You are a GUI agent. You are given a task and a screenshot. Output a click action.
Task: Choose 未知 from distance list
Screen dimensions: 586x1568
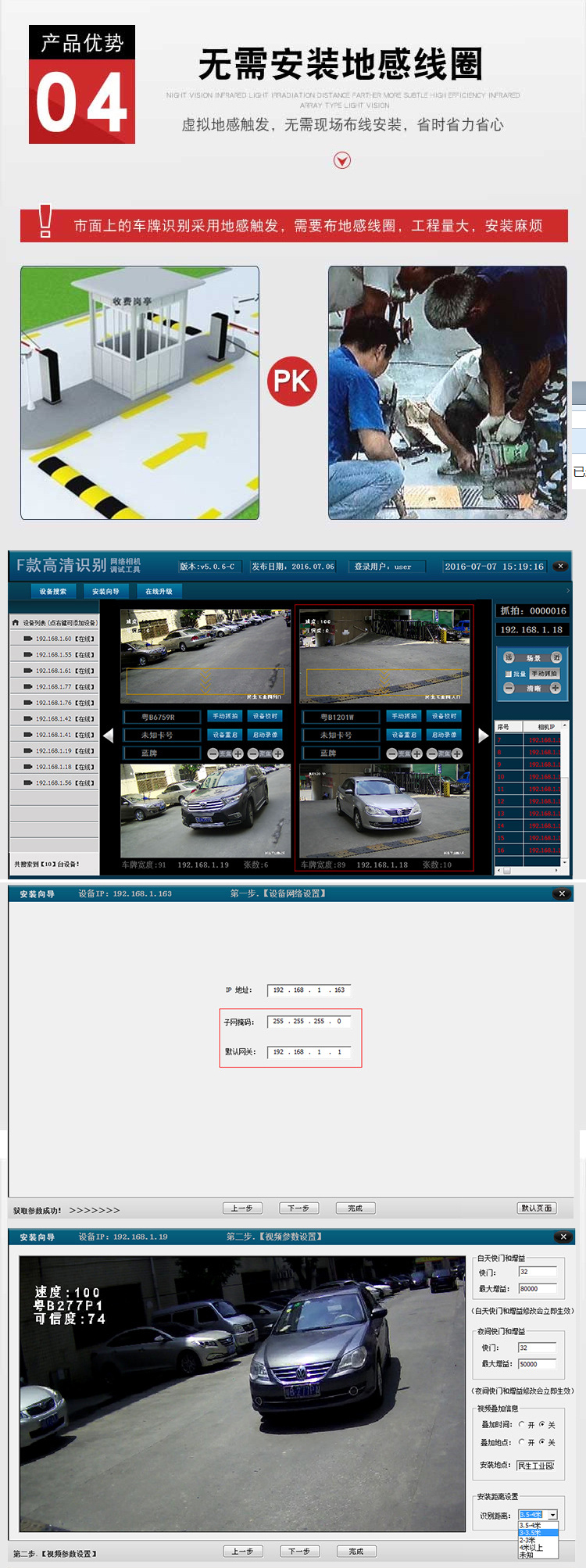(x=538, y=1555)
